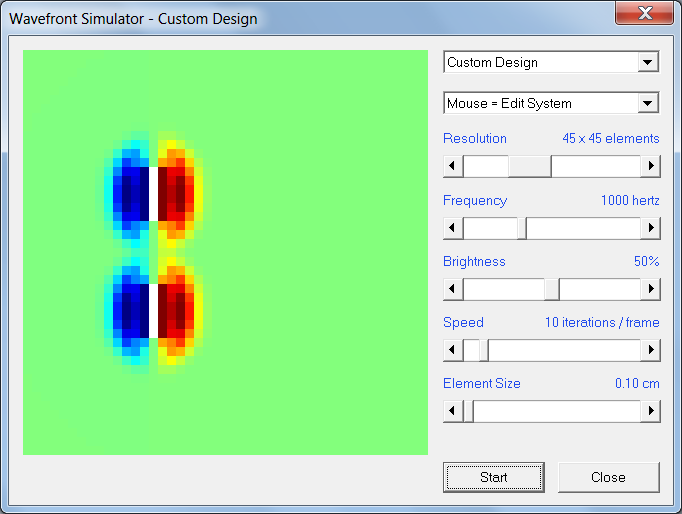Click the Resolution label
This screenshot has width=682, height=514.
[x=475, y=138]
